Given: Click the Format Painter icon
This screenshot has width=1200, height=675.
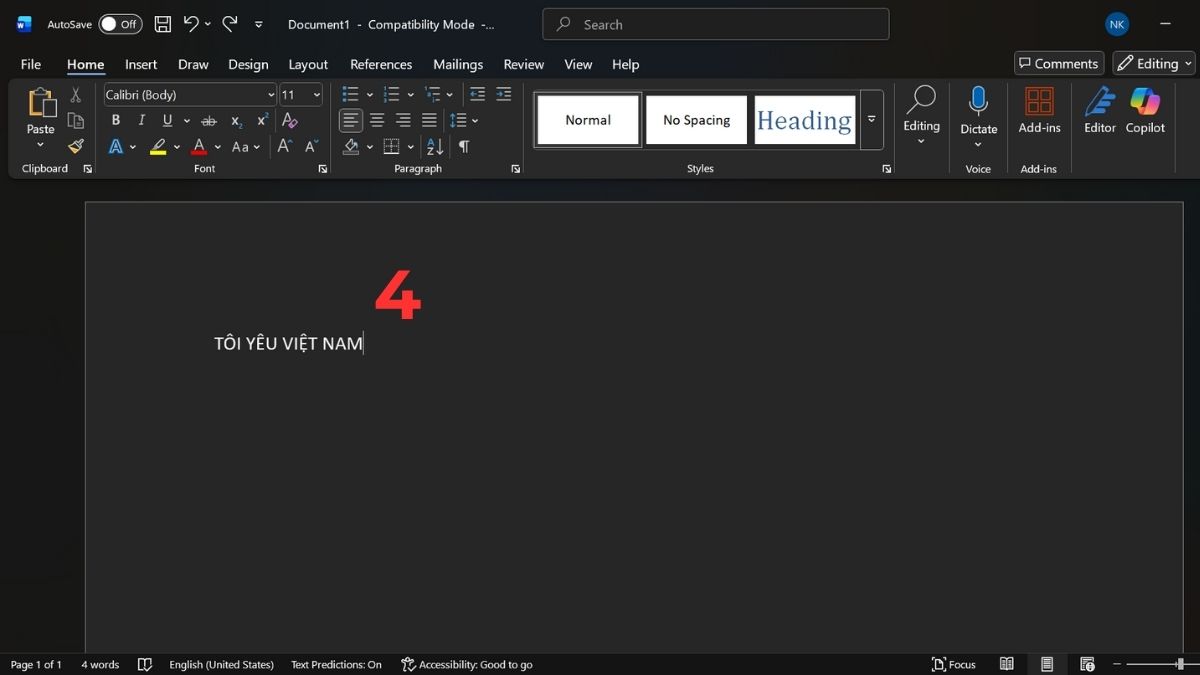Looking at the screenshot, I should (x=75, y=146).
